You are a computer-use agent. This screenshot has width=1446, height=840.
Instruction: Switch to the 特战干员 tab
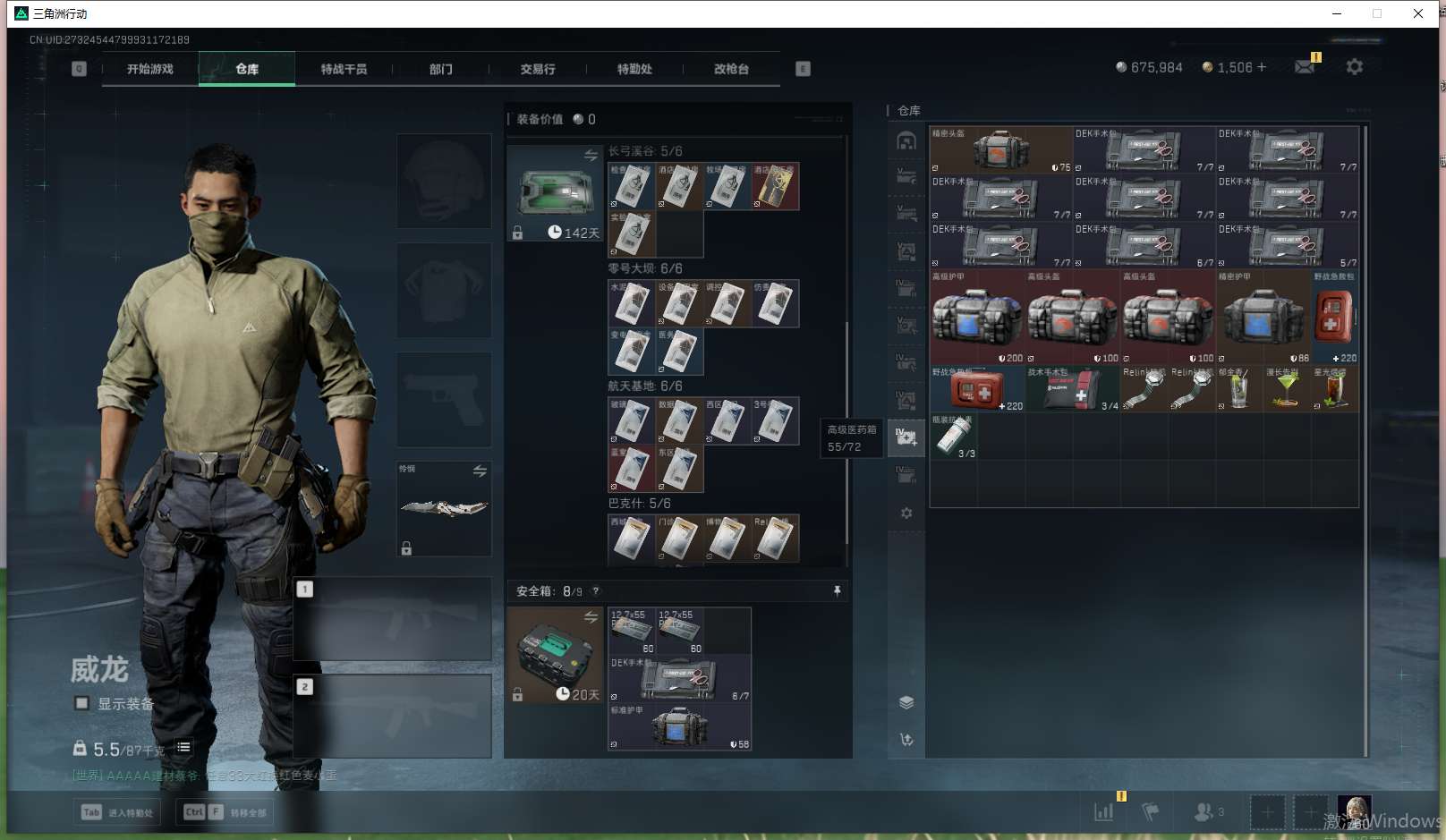pos(344,69)
